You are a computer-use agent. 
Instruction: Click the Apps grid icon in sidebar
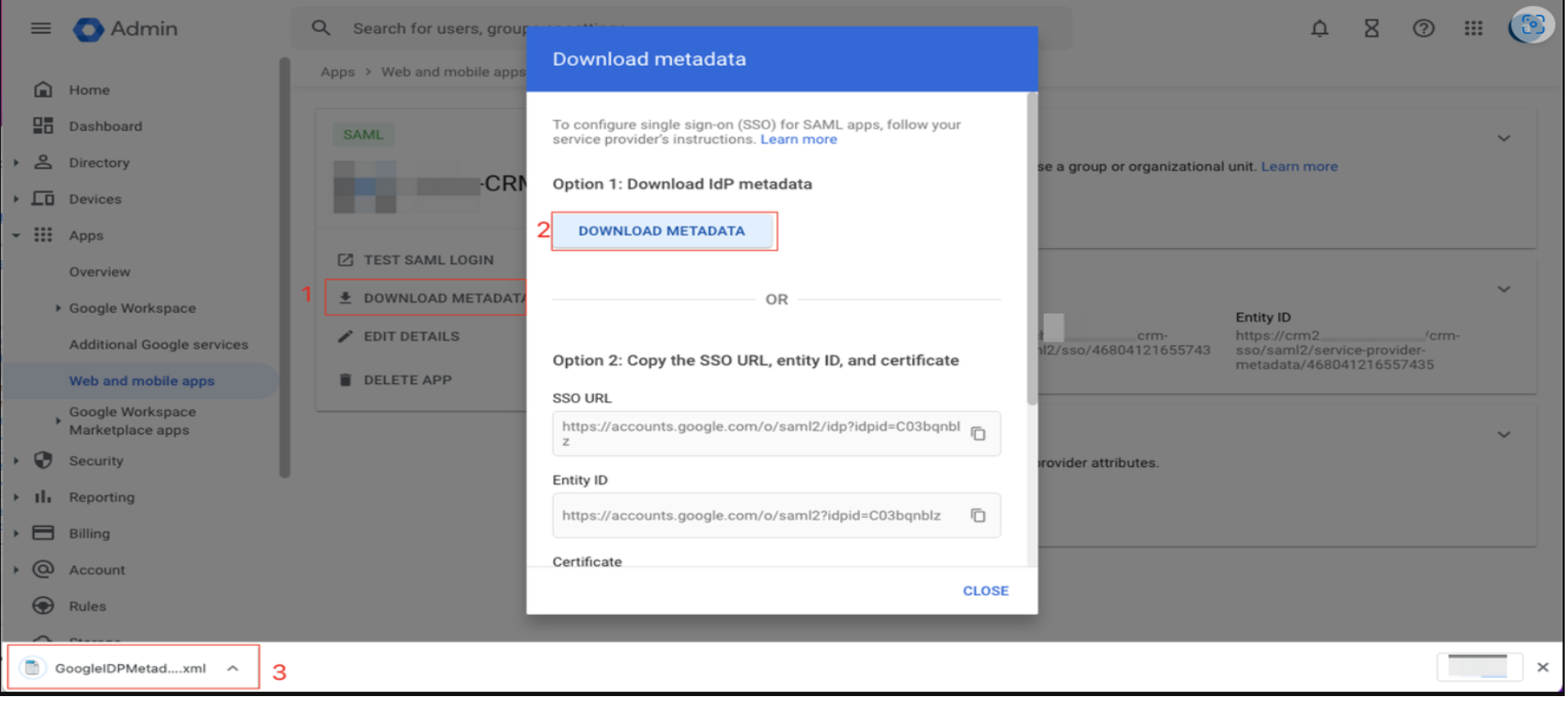[x=43, y=235]
